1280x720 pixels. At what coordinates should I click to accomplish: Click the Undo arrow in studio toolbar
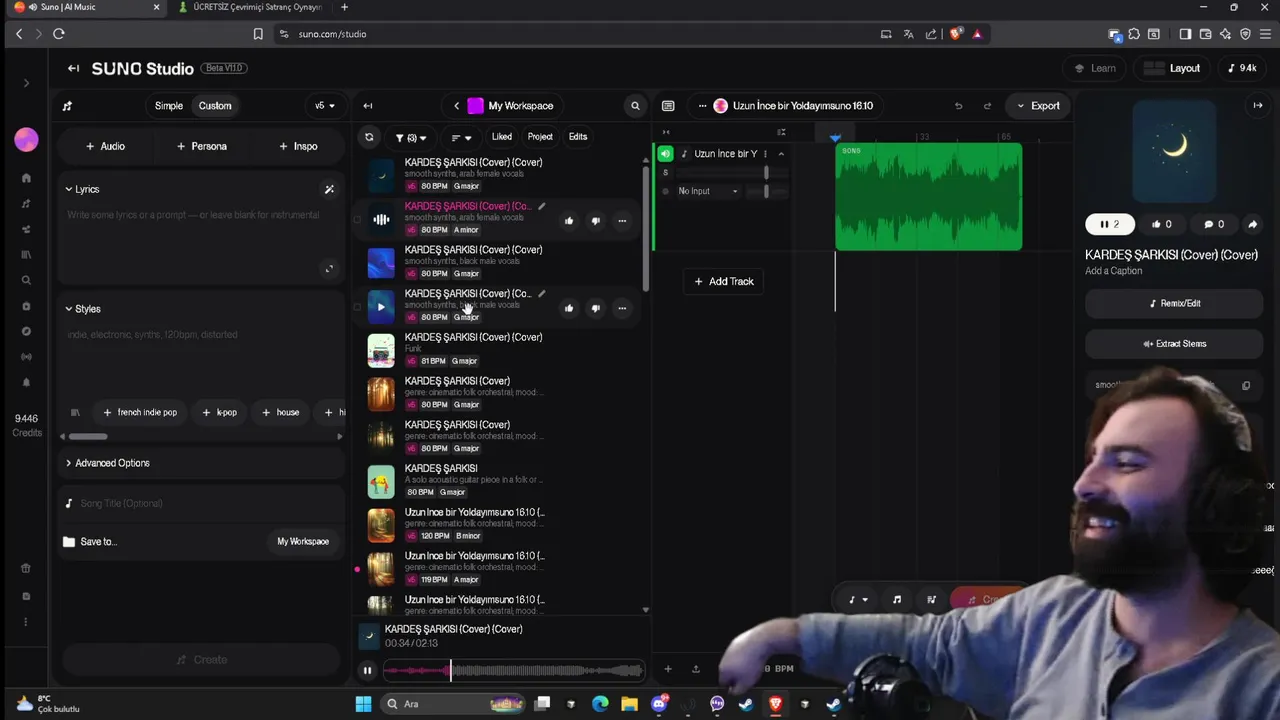point(958,105)
